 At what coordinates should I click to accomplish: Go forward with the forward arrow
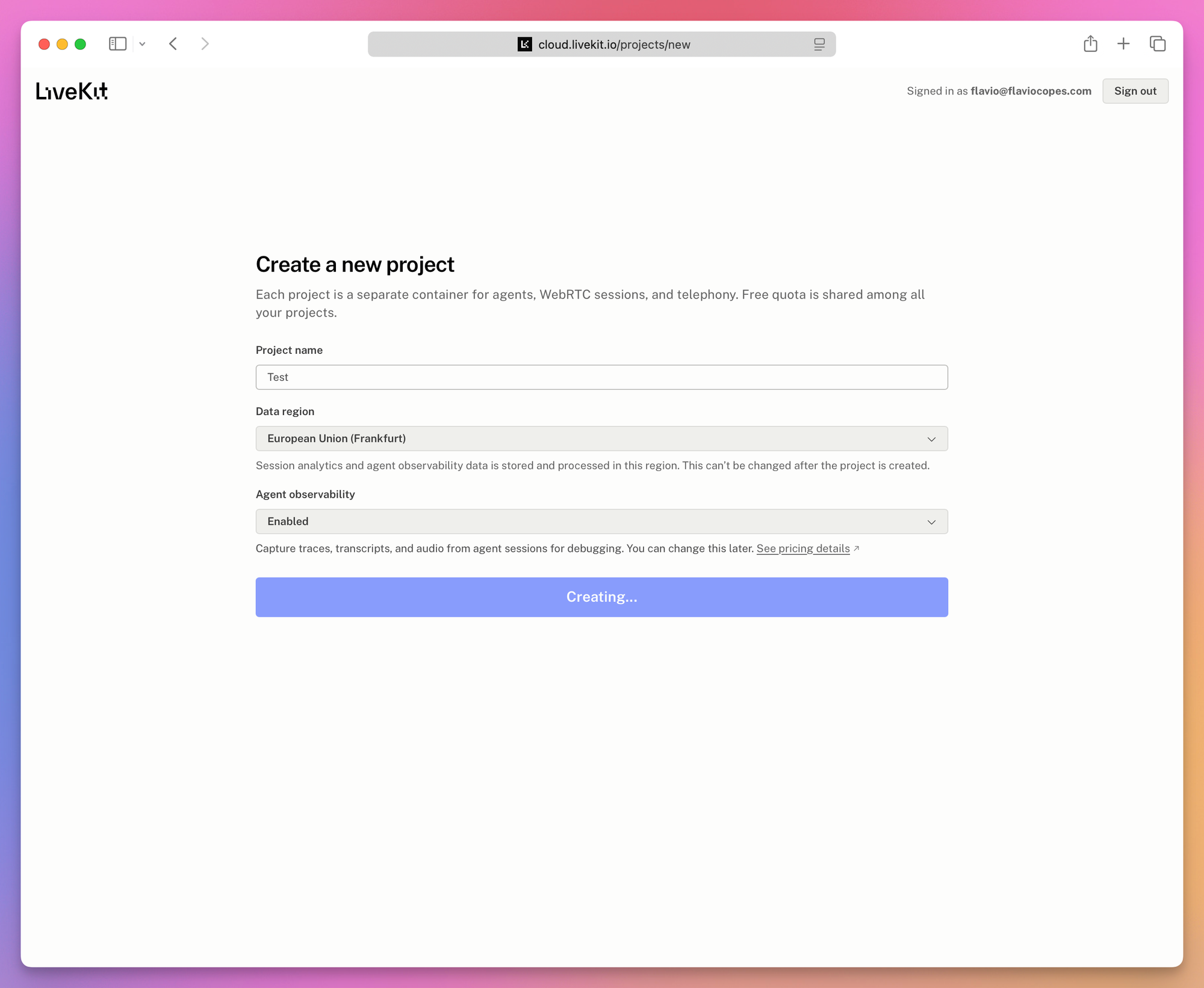[x=205, y=44]
